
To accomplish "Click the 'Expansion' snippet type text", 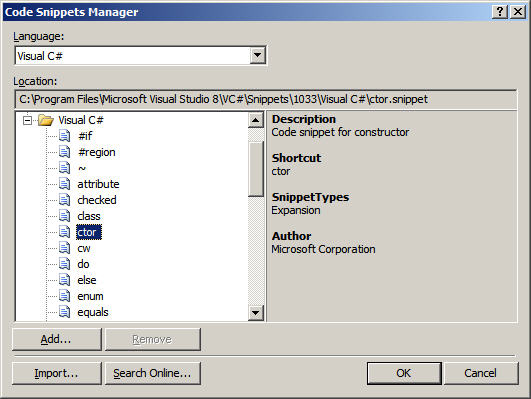I will pyautogui.click(x=296, y=211).
